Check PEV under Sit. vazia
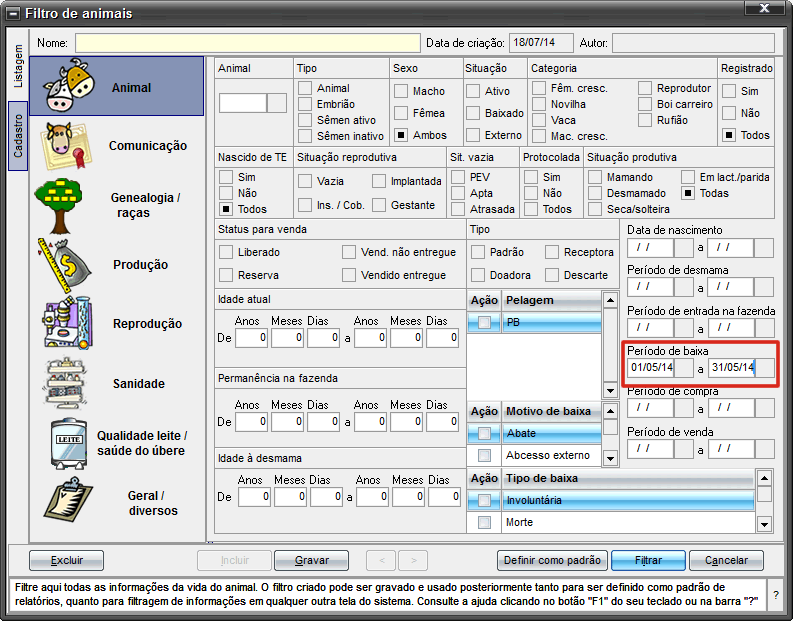 pyautogui.click(x=458, y=177)
